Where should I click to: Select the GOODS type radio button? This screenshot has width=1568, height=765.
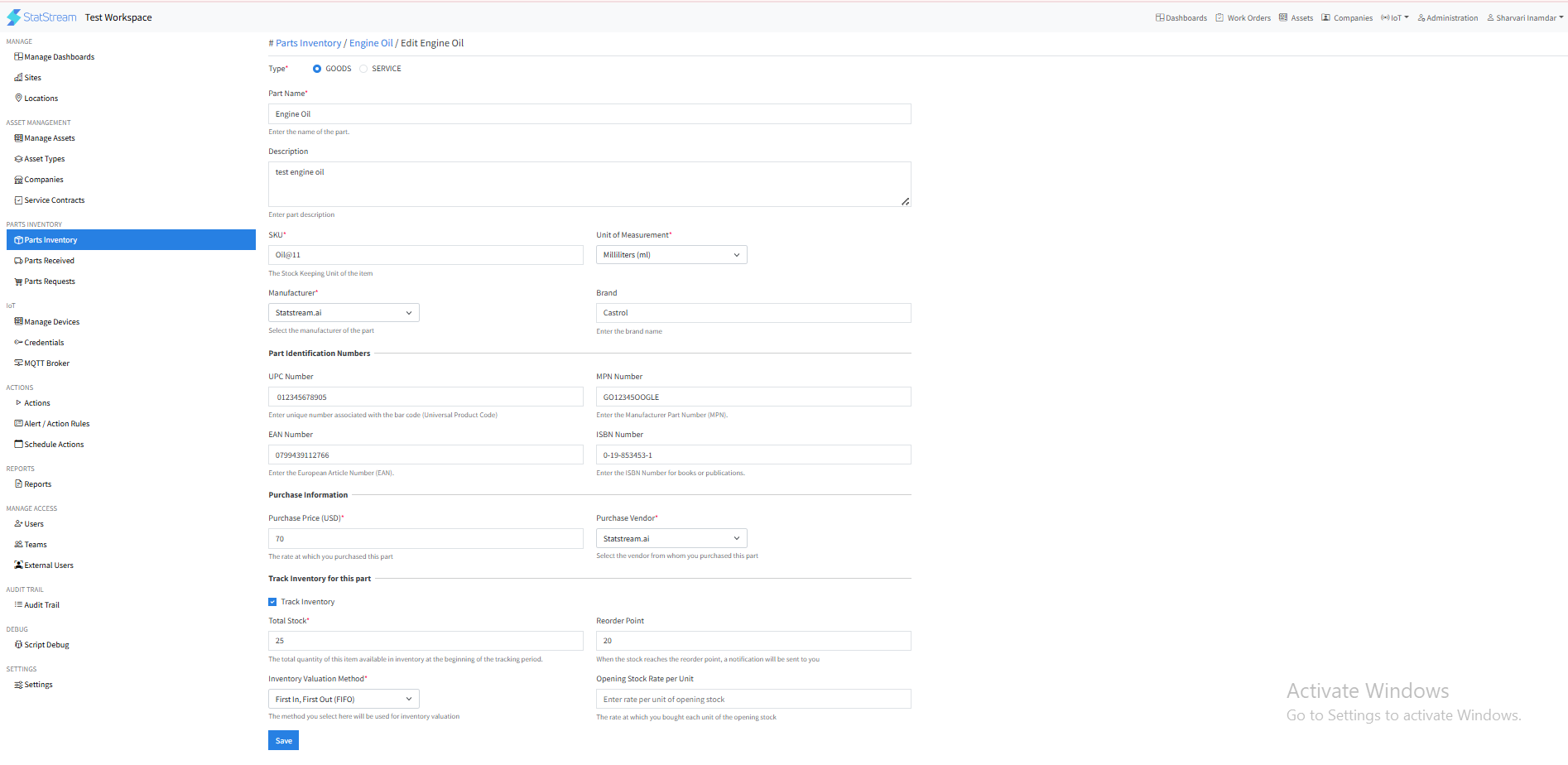317,69
